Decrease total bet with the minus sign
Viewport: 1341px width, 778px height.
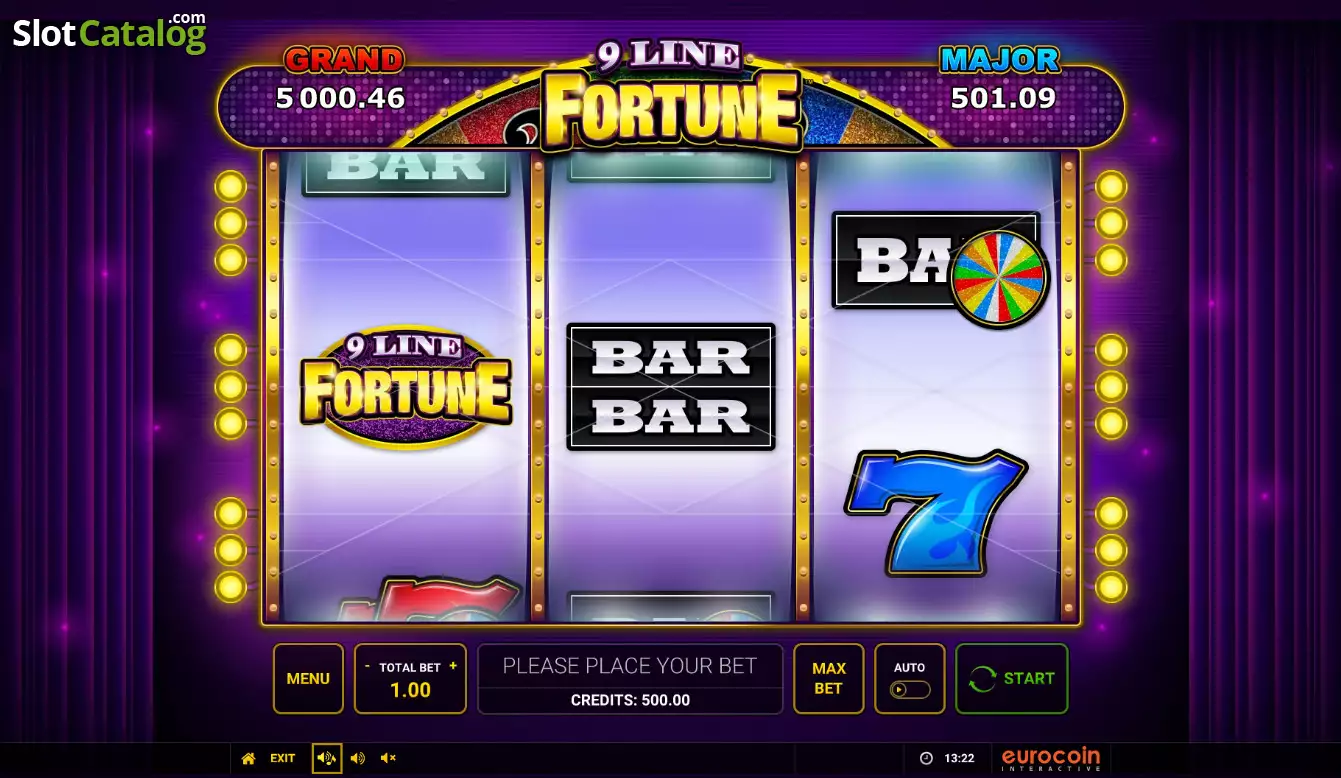[367, 666]
